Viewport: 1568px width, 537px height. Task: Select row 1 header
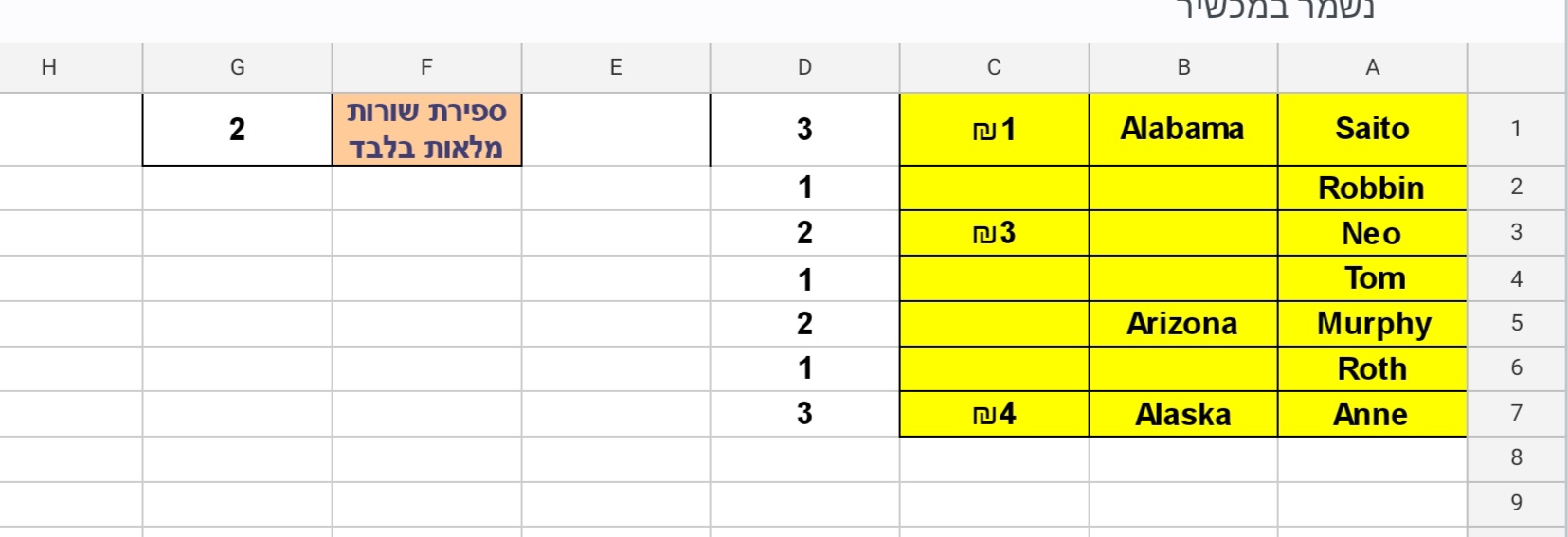(1516, 129)
